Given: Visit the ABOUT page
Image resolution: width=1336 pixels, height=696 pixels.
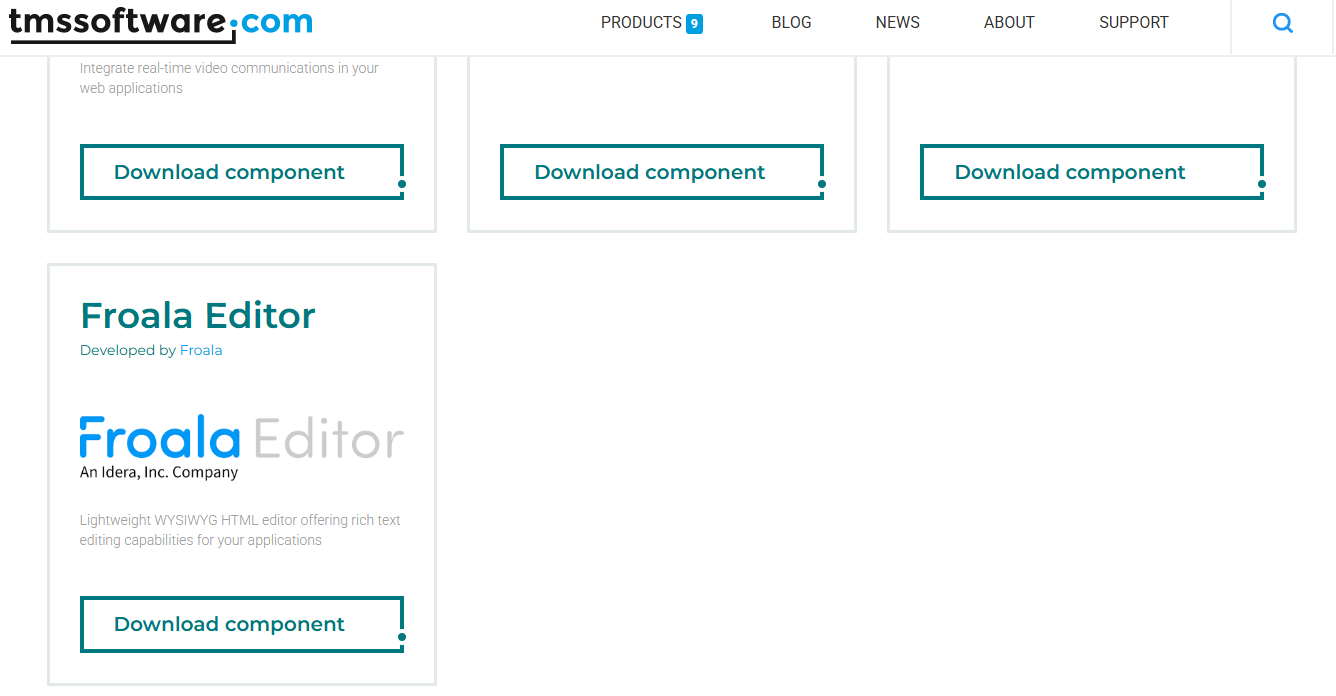Looking at the screenshot, I should pos(1009,22).
